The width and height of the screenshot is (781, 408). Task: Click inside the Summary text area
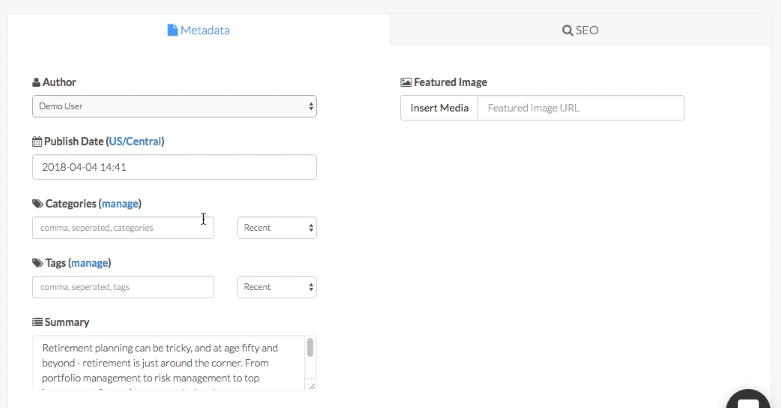click(x=168, y=363)
